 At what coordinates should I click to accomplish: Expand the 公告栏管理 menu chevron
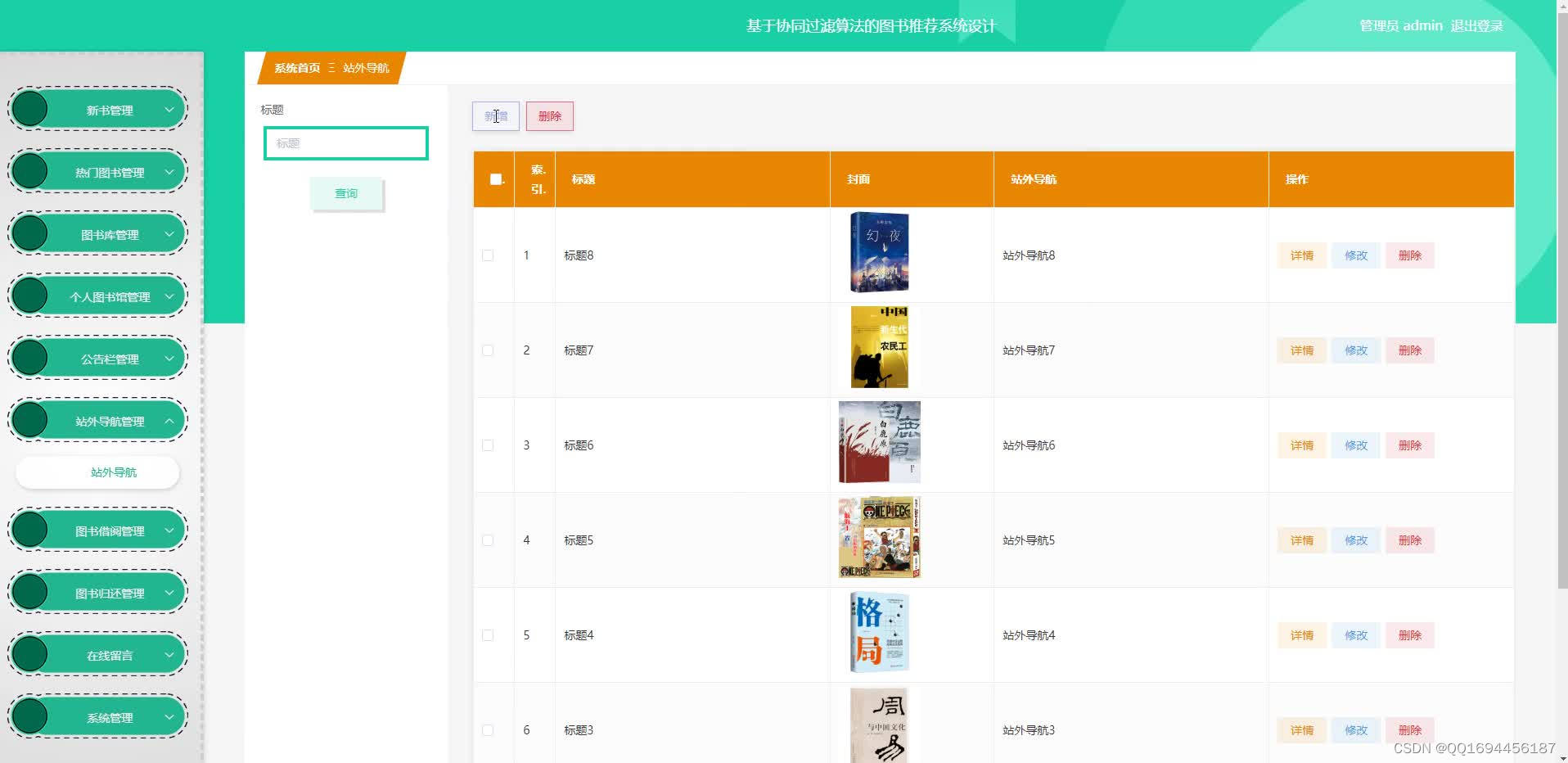169,359
